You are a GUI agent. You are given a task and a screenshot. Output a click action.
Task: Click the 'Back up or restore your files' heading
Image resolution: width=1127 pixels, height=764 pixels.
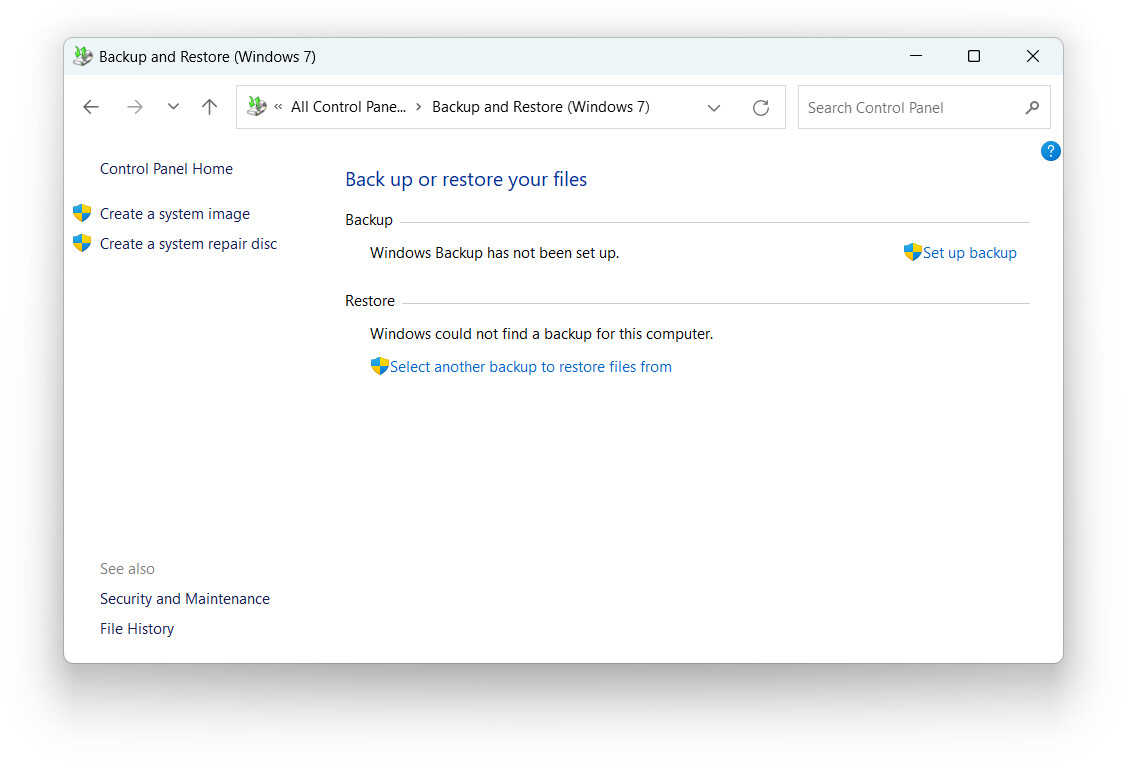(x=466, y=180)
